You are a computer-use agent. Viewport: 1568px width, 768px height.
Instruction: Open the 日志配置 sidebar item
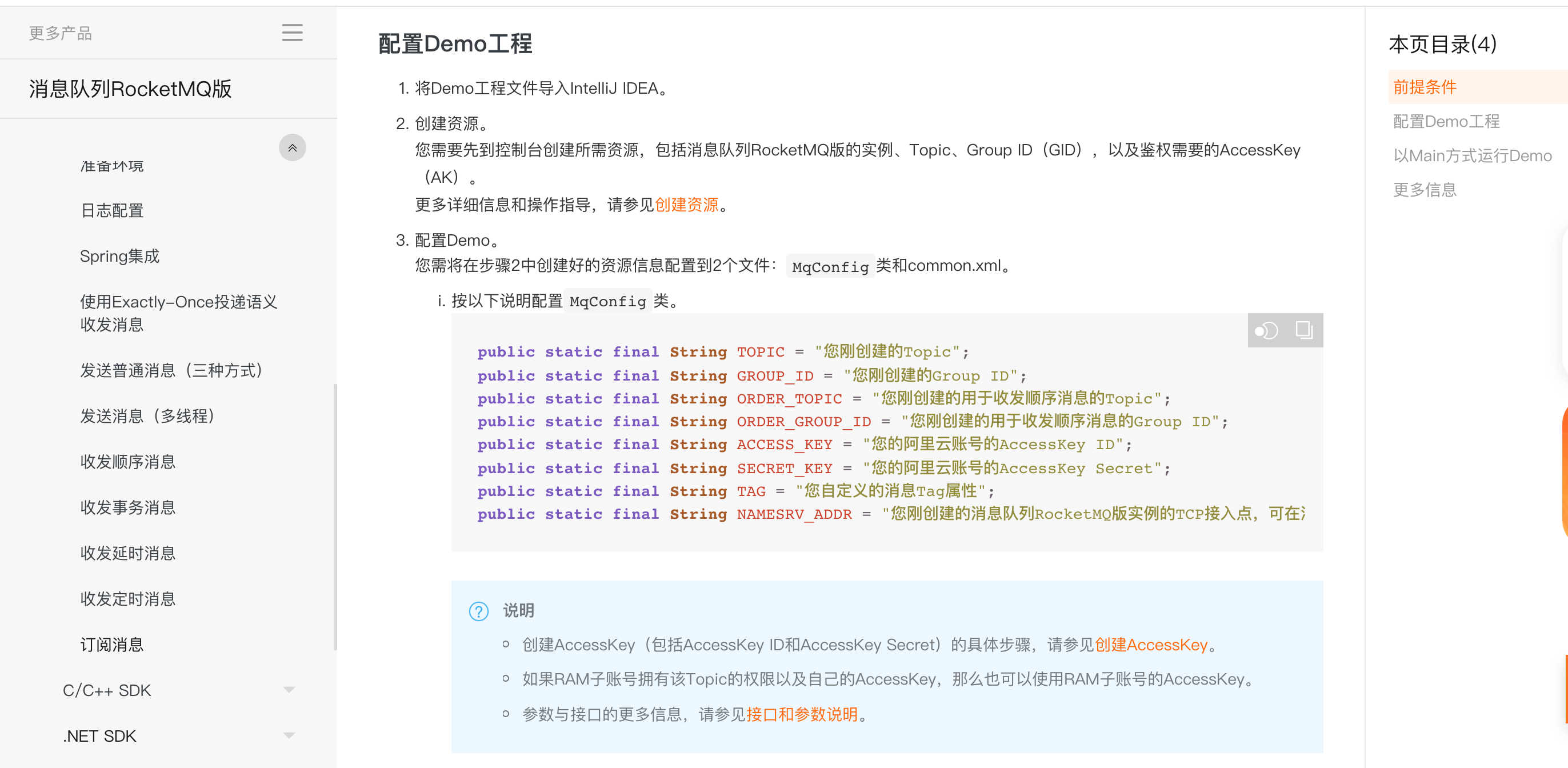[x=112, y=210]
